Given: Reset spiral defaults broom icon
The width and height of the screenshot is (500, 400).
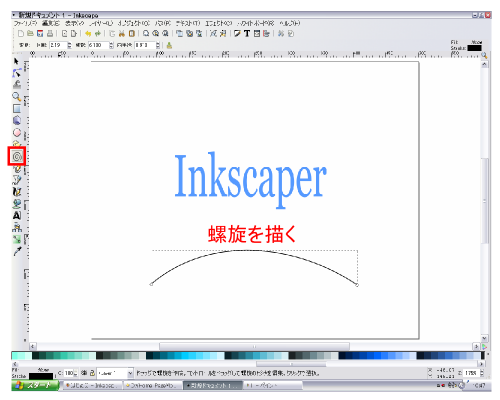Looking at the screenshot, I should 169,45.
